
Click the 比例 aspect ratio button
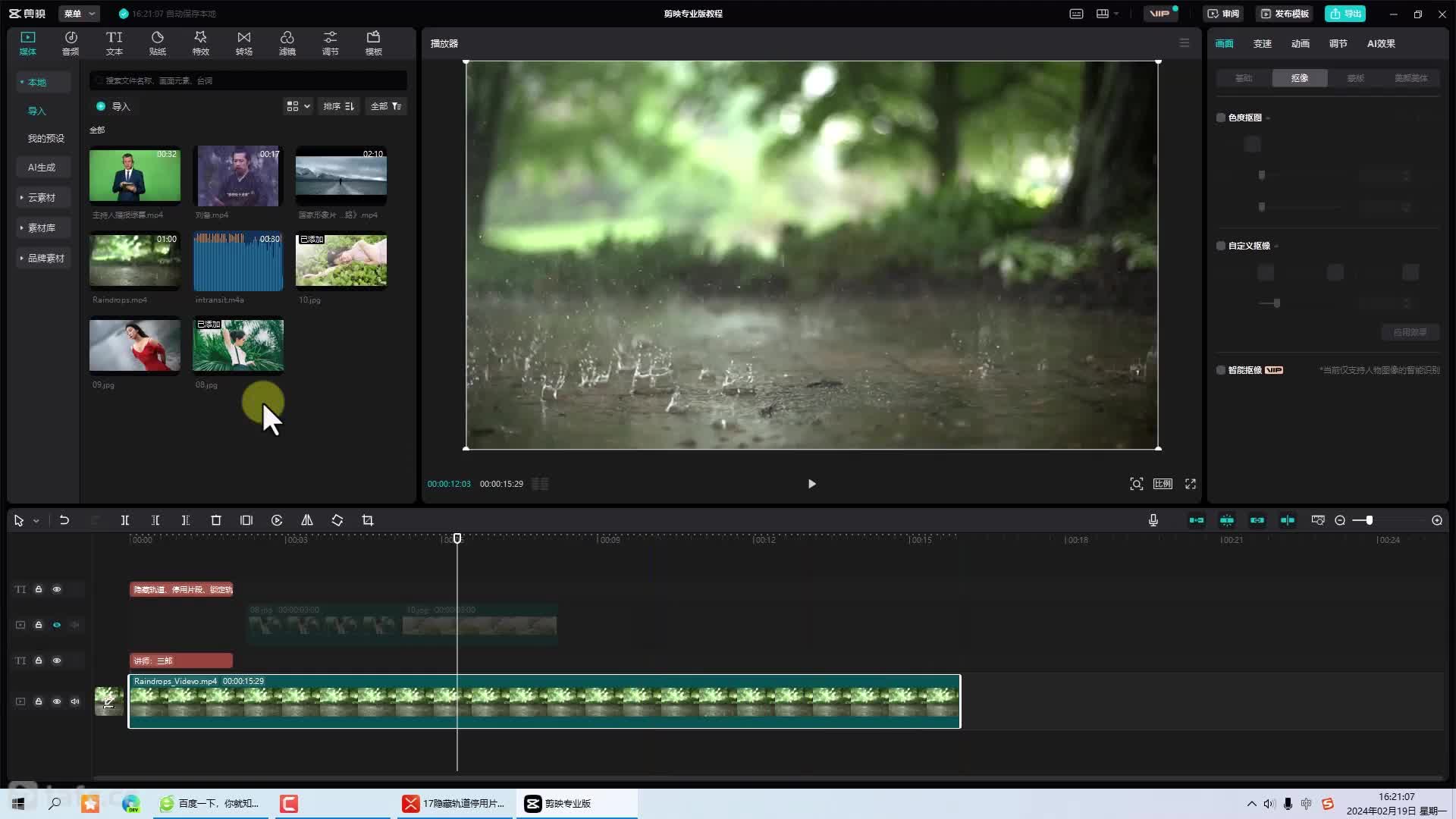[x=1163, y=484]
